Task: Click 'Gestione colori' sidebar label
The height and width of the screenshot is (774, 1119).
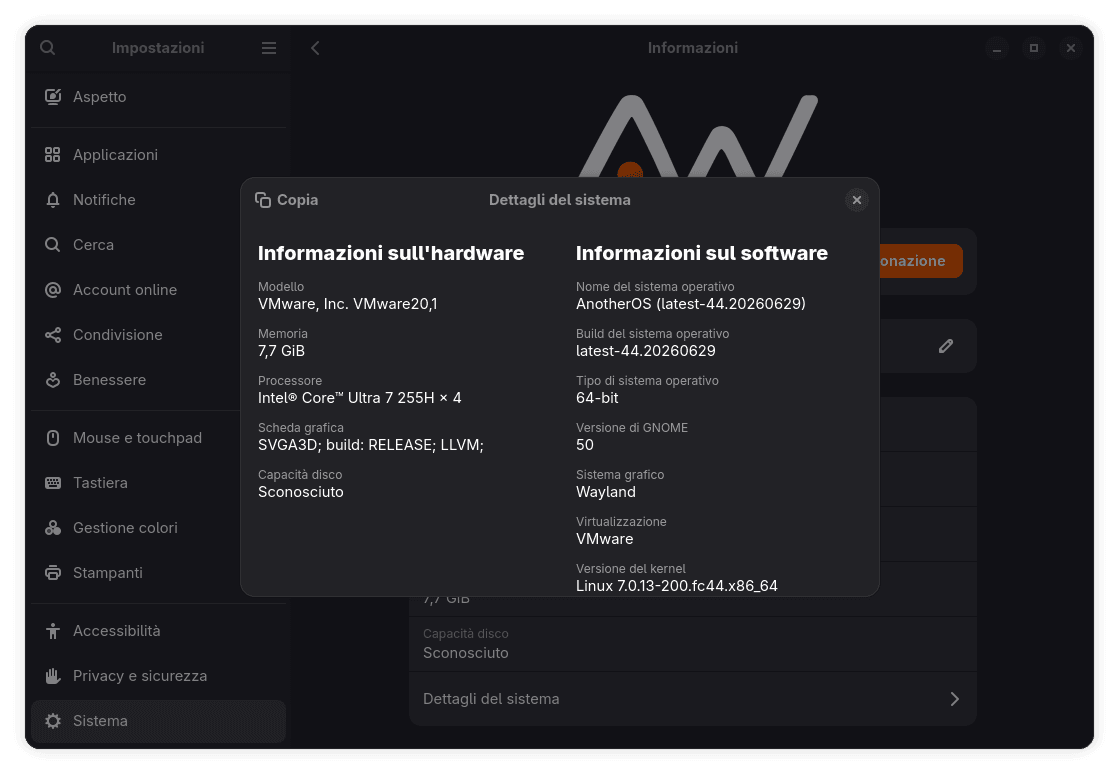Action: point(125,528)
